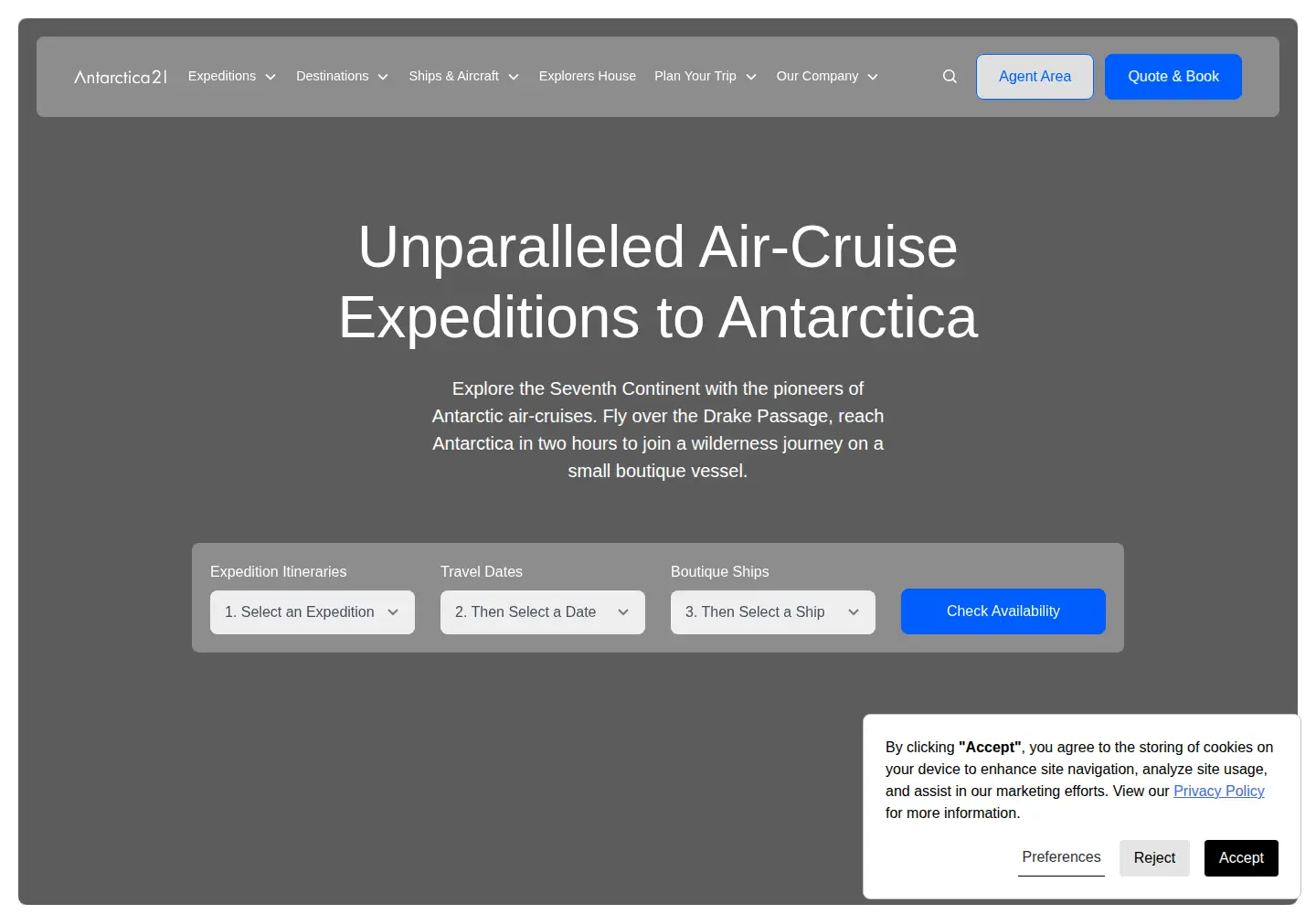Click Check Availability button
The image size is (1316, 914).
[x=1003, y=611]
